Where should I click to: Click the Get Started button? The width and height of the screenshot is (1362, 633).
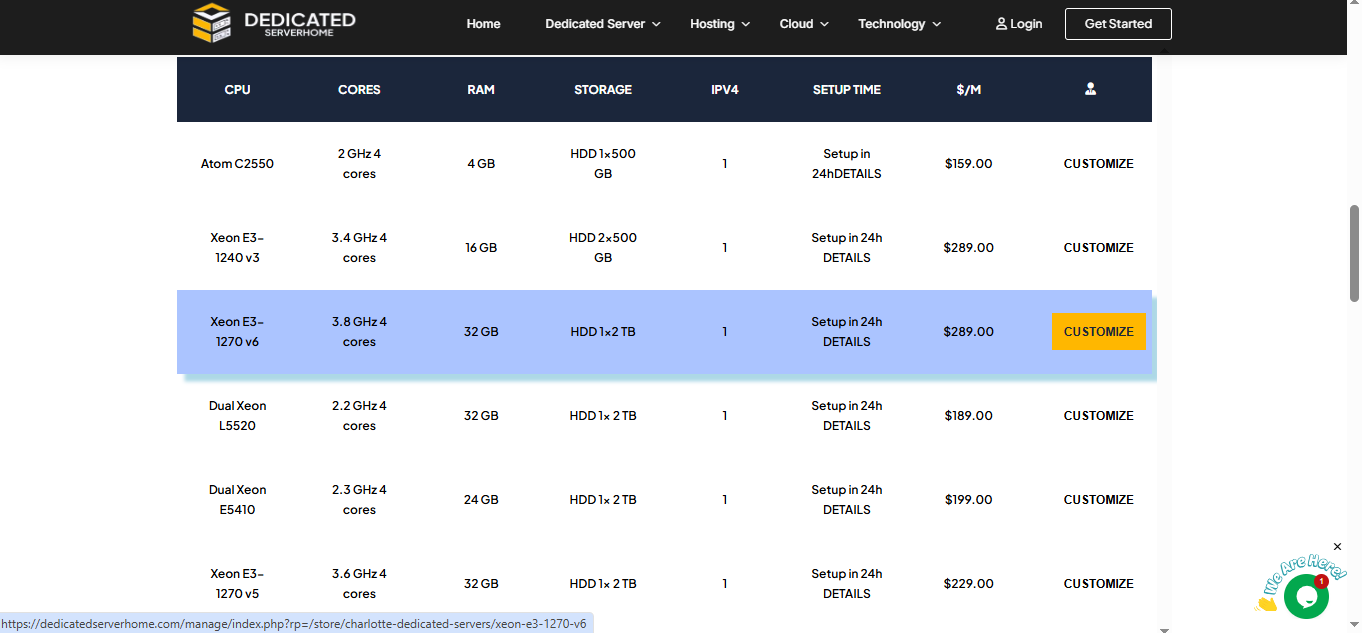click(x=1118, y=24)
